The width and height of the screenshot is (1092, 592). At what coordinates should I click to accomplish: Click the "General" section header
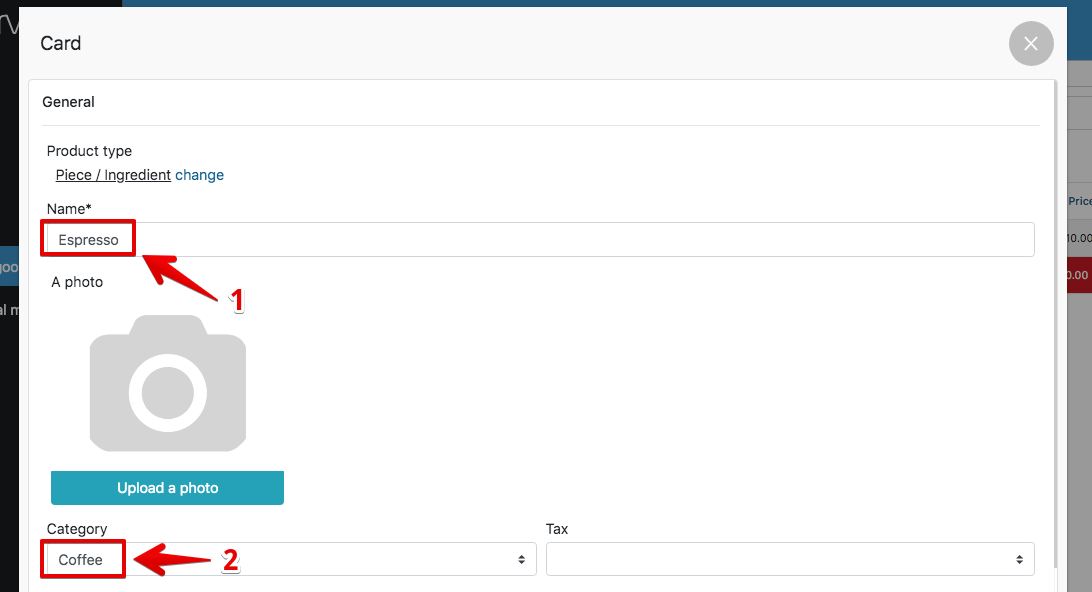pos(69,102)
